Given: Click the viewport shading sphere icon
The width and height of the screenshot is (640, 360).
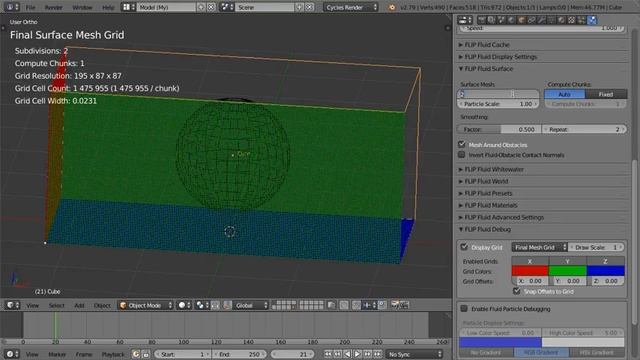Looking at the screenshot, I should click(x=184, y=305).
